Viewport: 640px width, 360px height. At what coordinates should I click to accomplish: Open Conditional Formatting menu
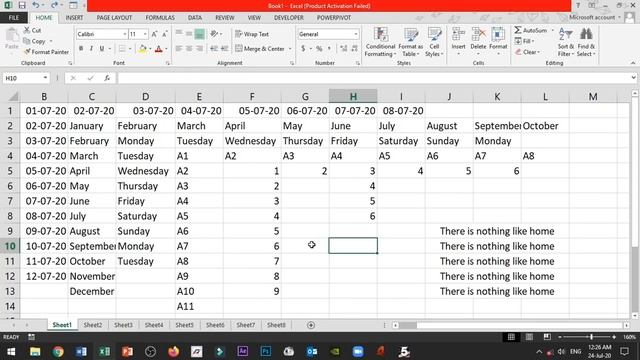[x=380, y=42]
